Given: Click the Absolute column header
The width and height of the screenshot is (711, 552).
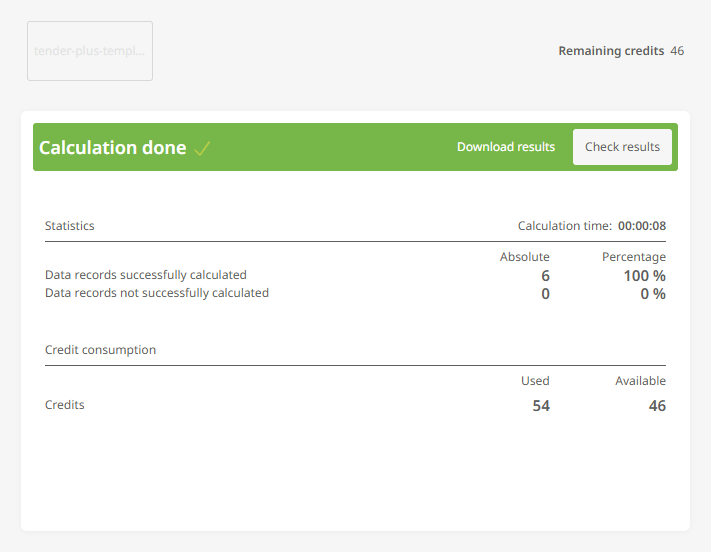Looking at the screenshot, I should point(524,257).
